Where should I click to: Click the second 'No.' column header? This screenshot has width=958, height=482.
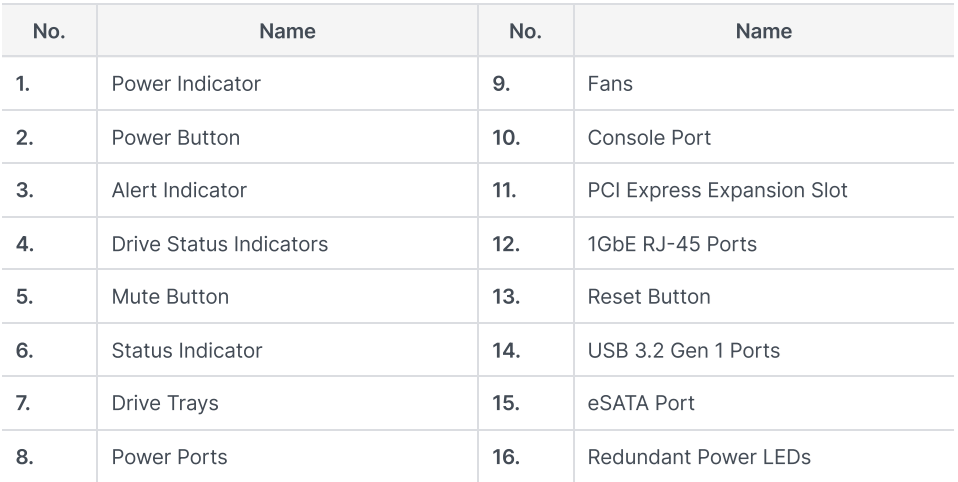pyautogui.click(x=525, y=31)
